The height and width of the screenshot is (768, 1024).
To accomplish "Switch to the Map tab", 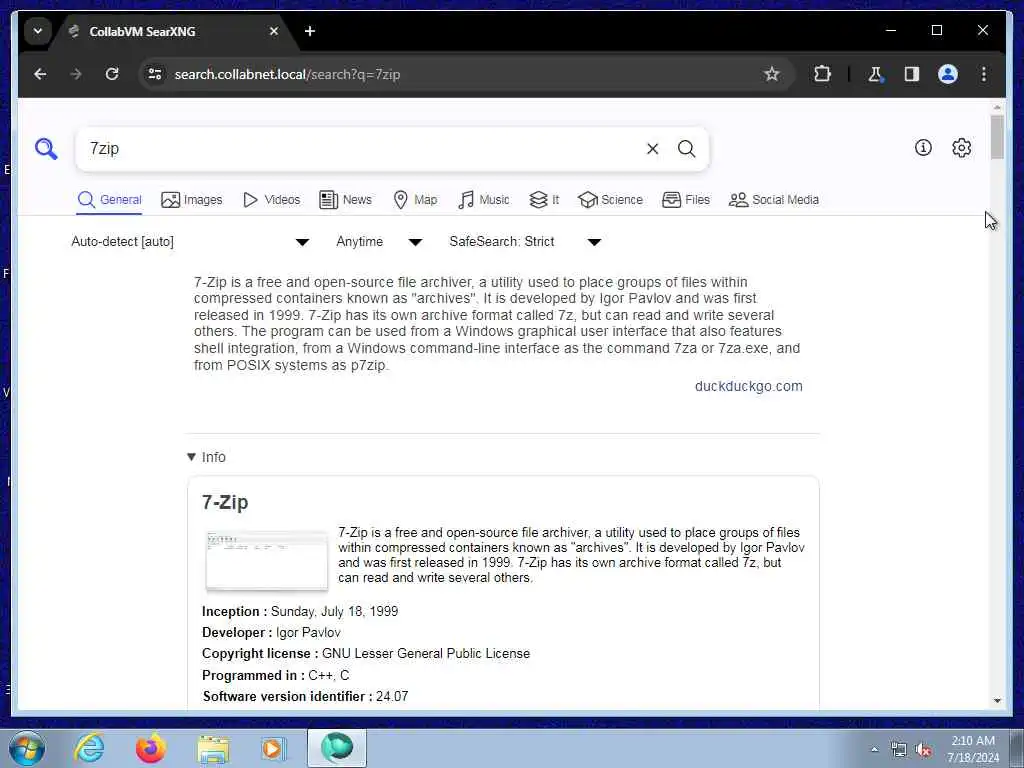I will click(x=415, y=200).
